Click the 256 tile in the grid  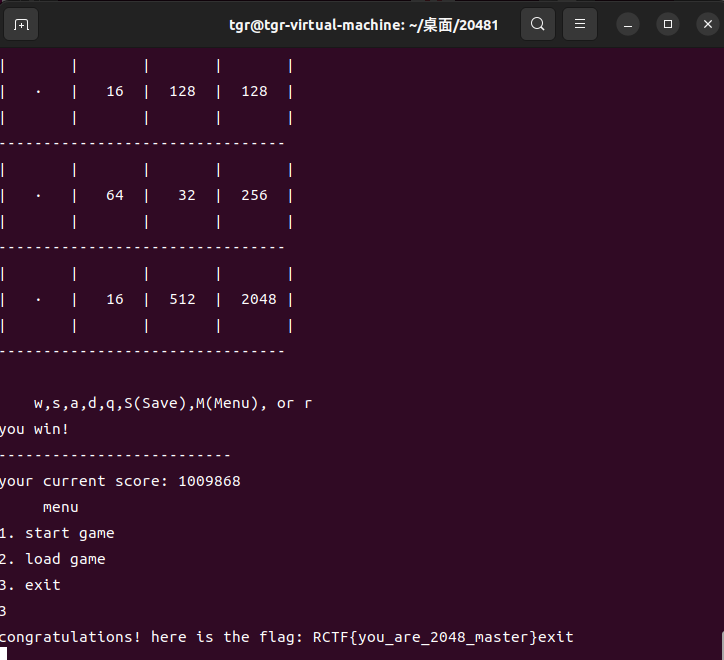254,195
